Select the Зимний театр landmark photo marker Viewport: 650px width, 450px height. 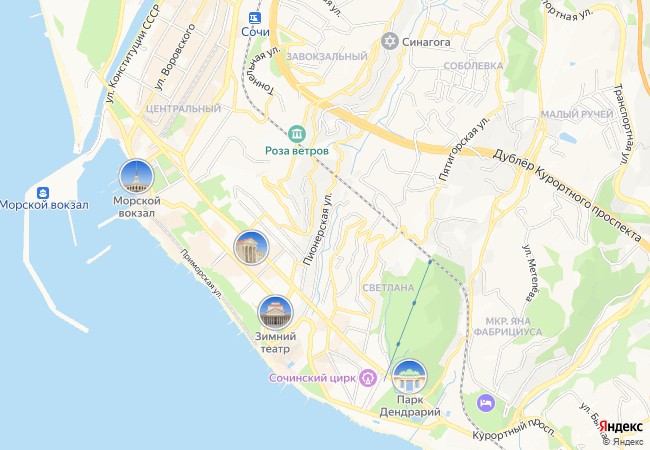[x=276, y=312]
